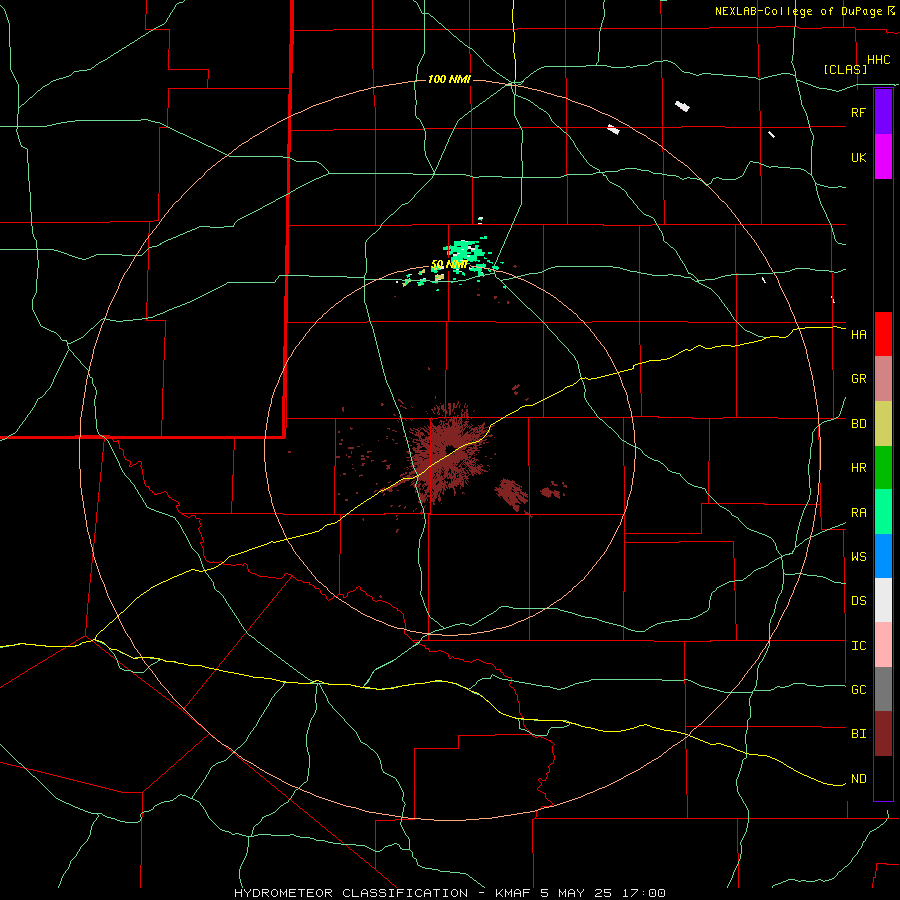This screenshot has height=900, width=900.
Task: Click the GC legend label
Action: click(858, 690)
